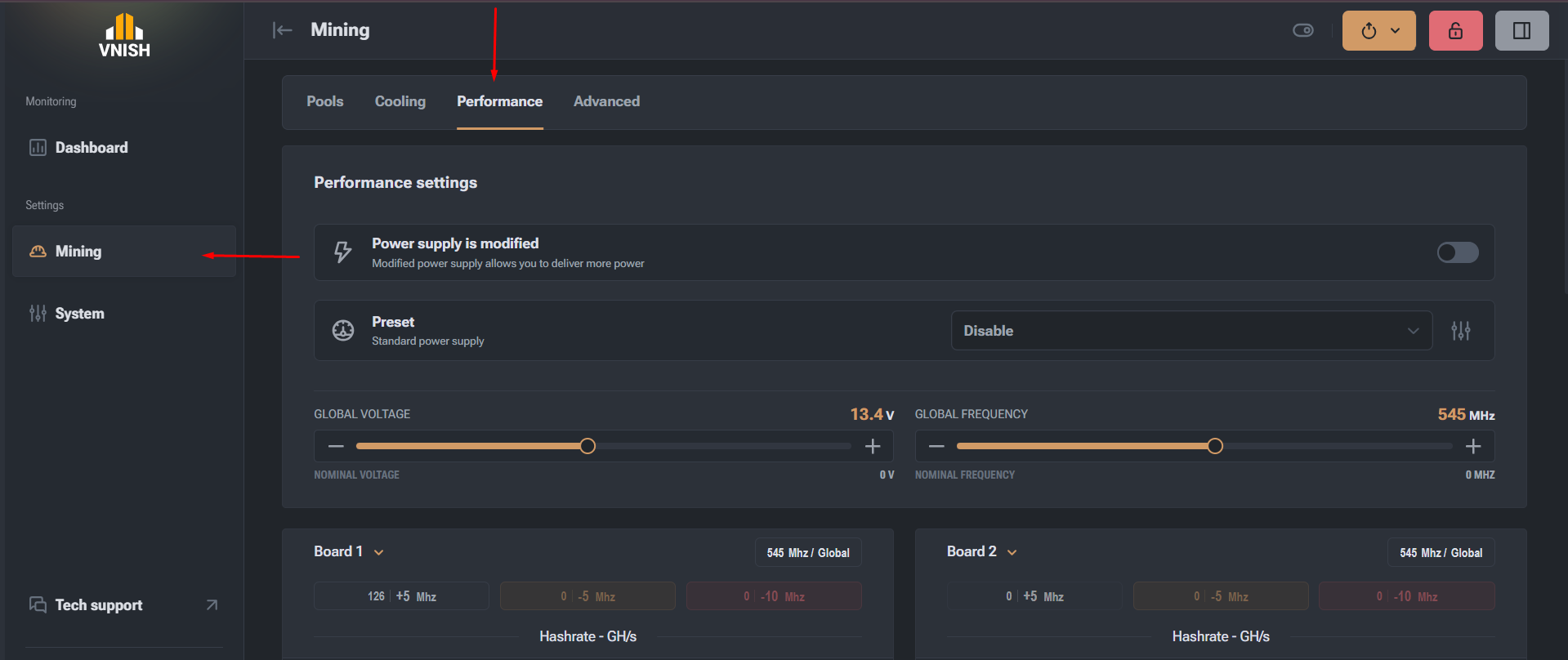Toggle Power supply is modified switch

pos(1458,252)
